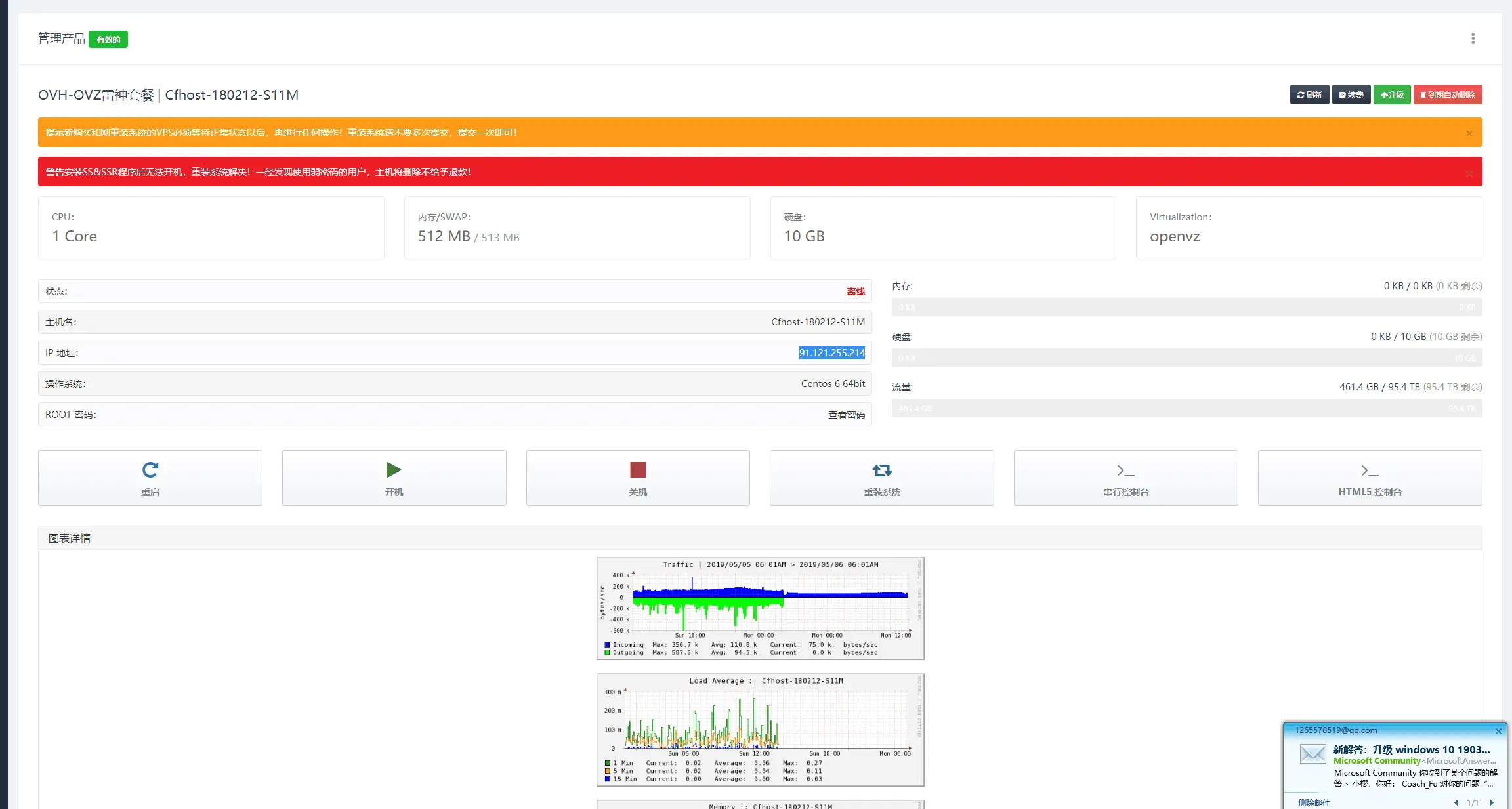Click the green 开机 play icon
This screenshot has width=1512, height=809.
394,470
